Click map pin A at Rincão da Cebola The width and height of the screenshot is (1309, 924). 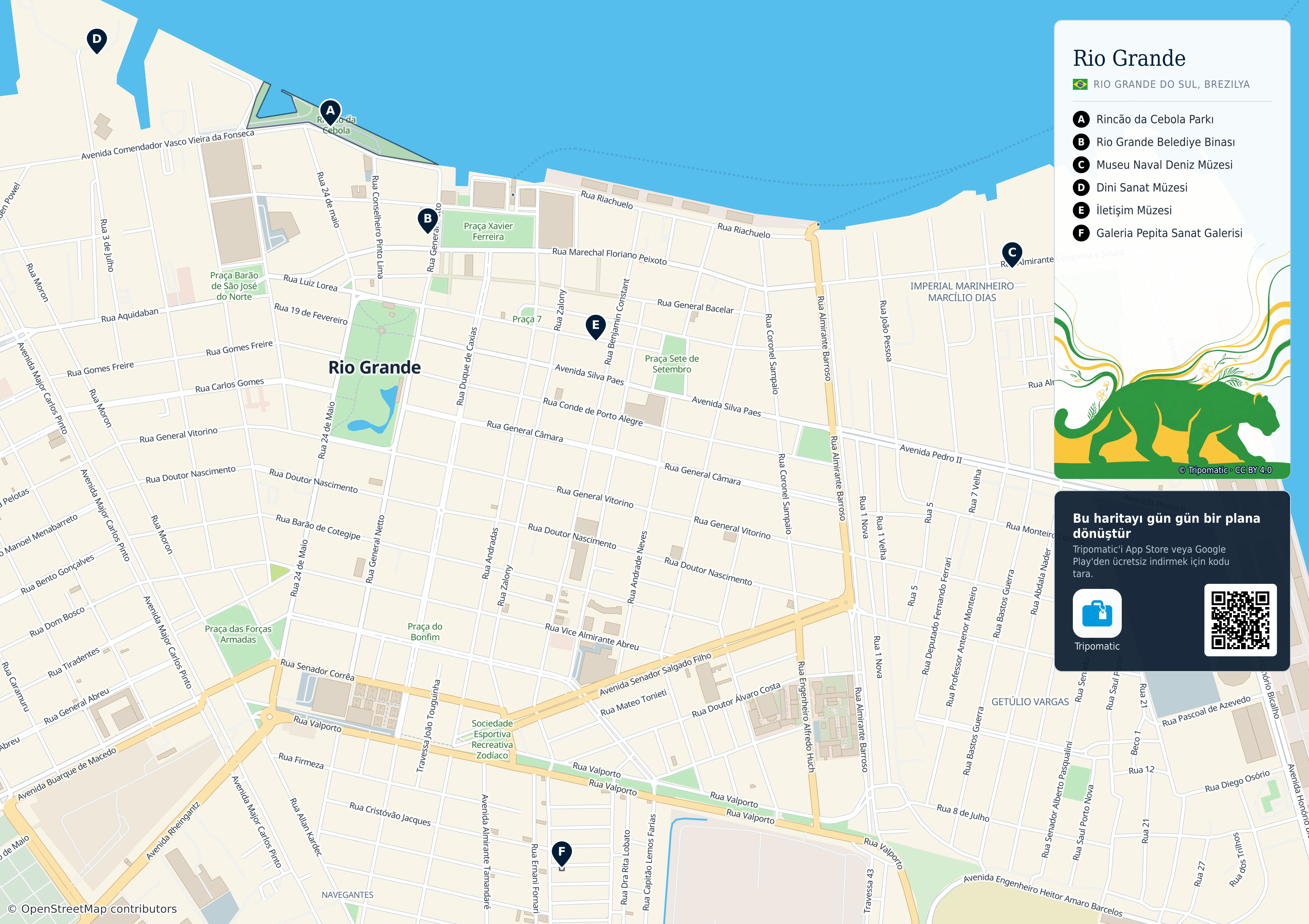pyautogui.click(x=330, y=112)
